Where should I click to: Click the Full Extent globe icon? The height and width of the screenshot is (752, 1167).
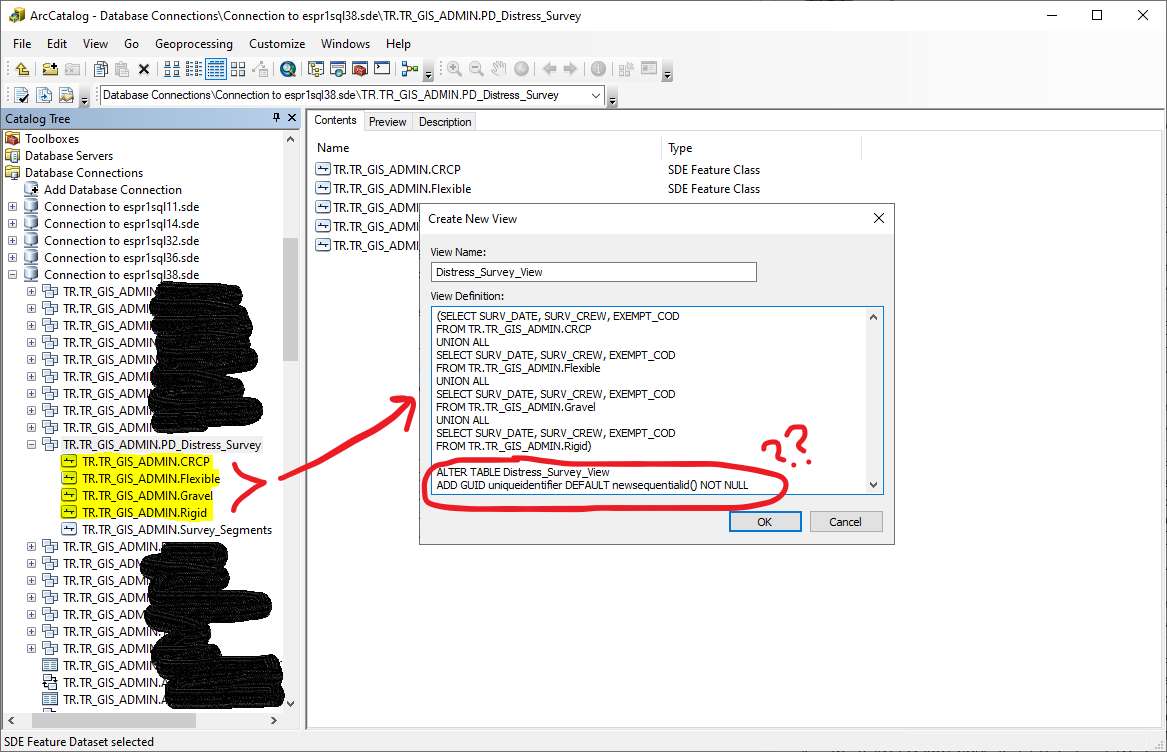click(521, 69)
